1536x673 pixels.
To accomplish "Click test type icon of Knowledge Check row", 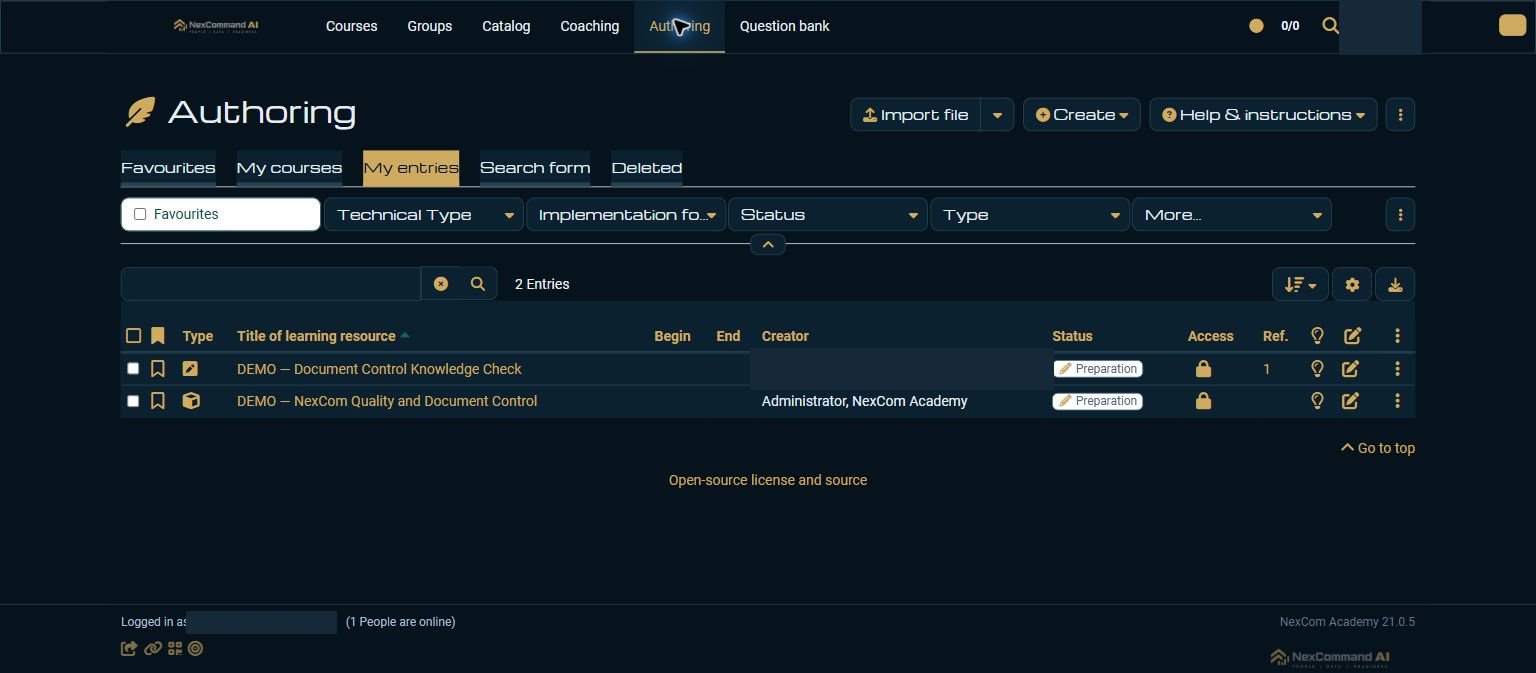I will click(x=191, y=369).
